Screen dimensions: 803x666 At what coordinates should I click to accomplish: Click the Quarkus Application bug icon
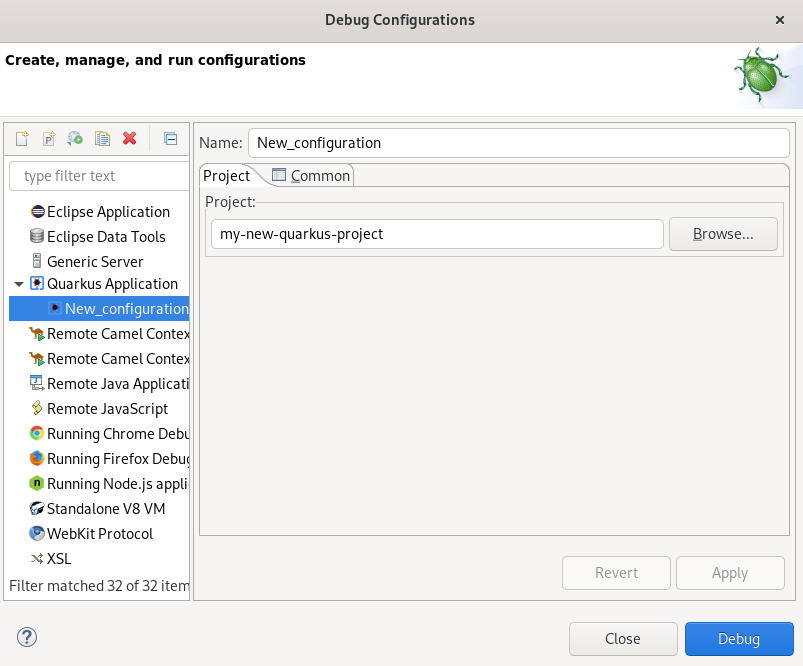(38, 283)
